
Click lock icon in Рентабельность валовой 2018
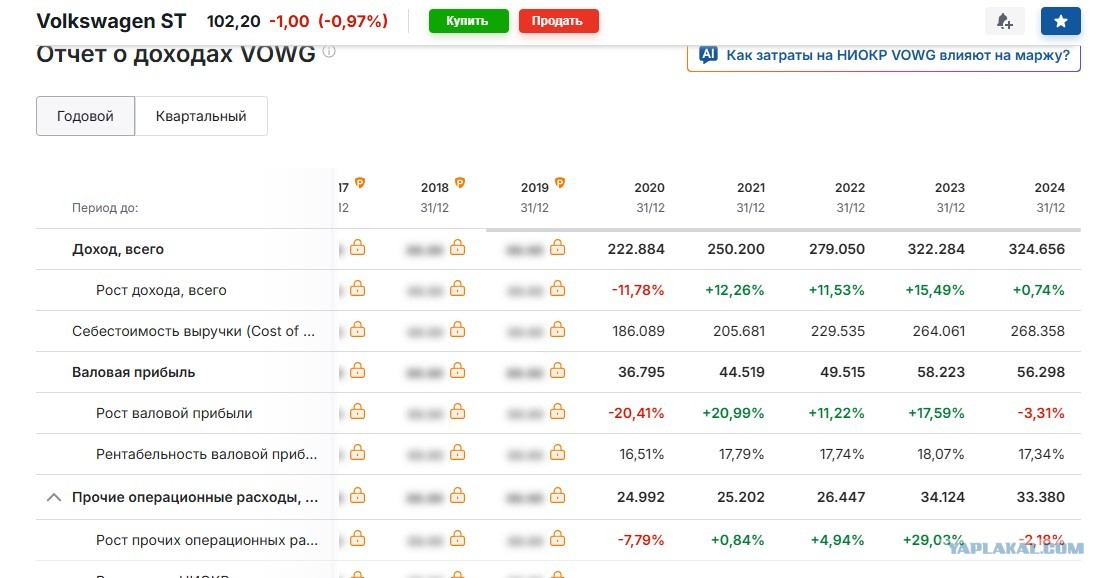coord(458,453)
